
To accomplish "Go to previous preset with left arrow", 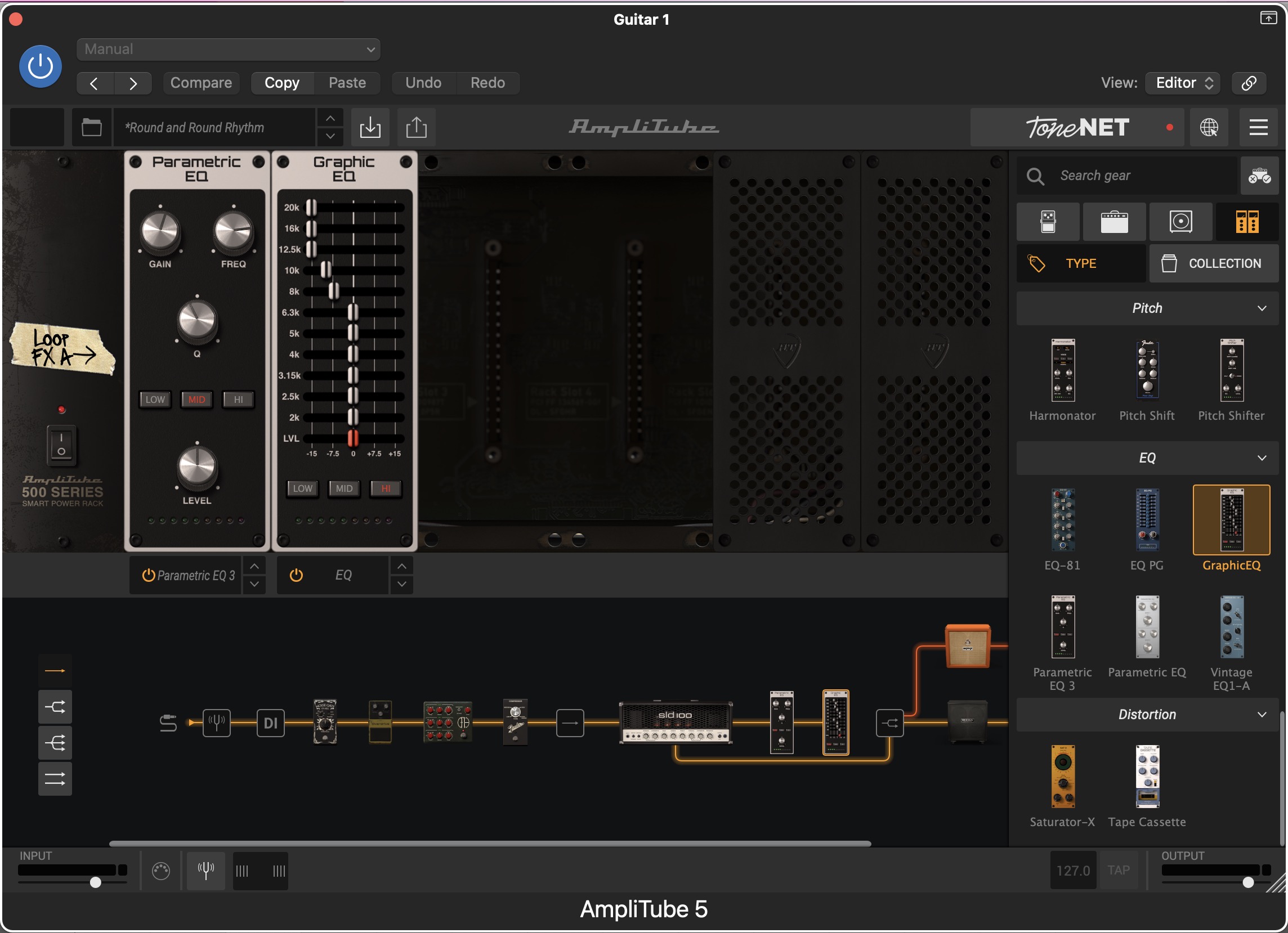I will [x=95, y=83].
